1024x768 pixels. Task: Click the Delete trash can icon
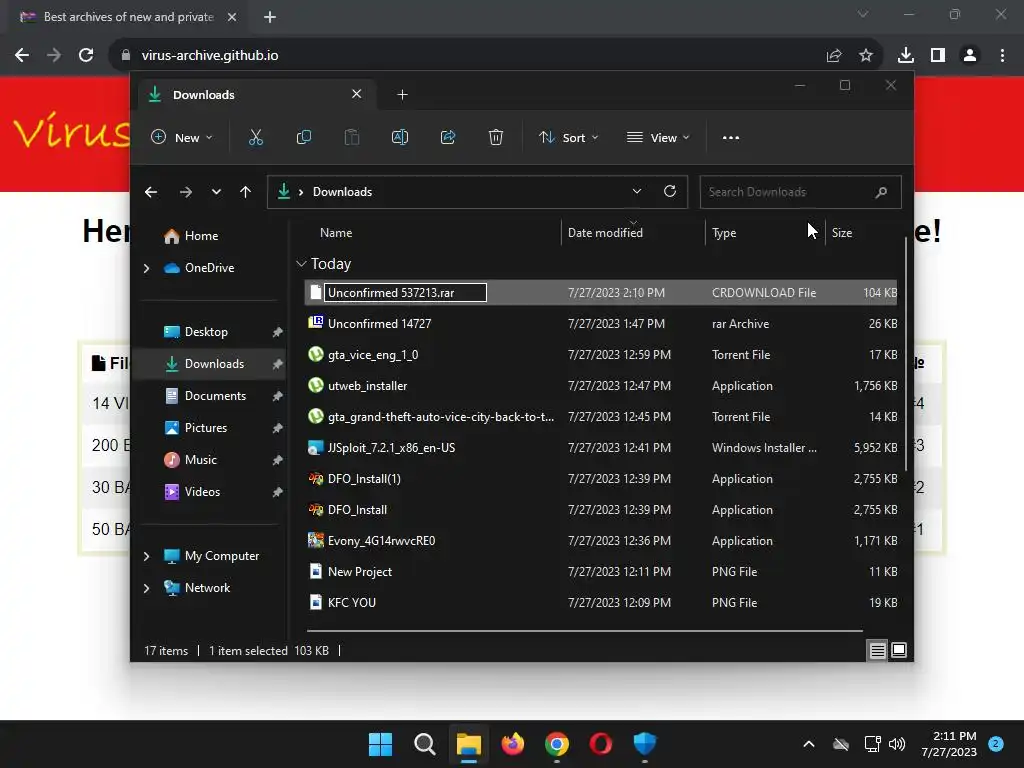[x=496, y=137]
